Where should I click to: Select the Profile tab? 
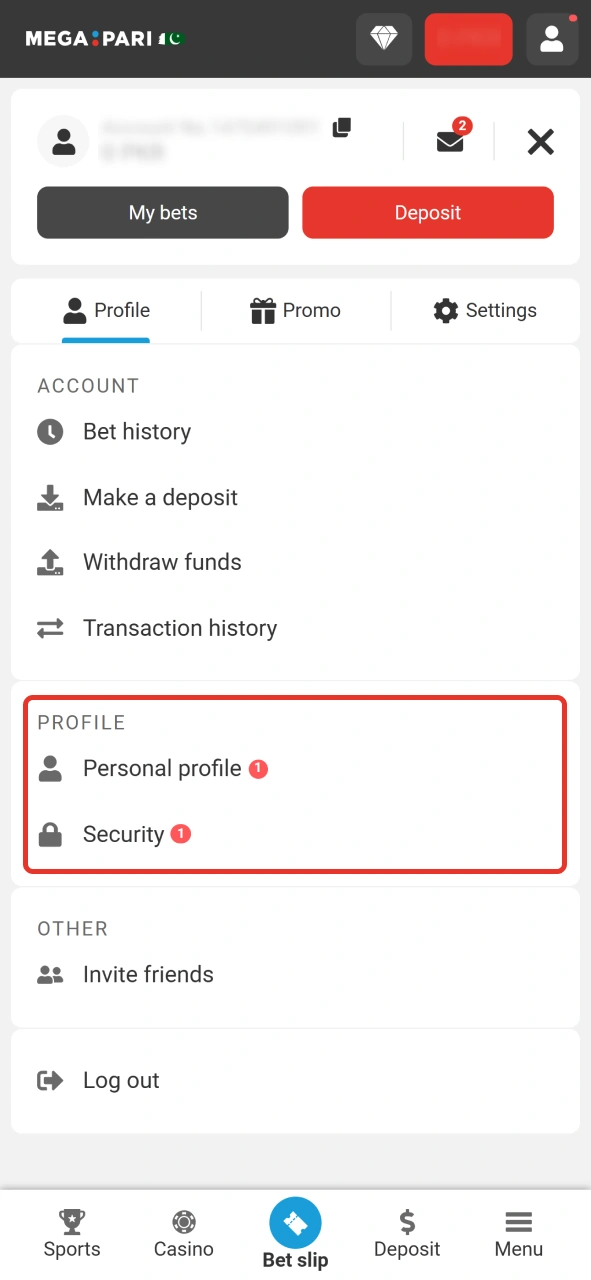click(x=106, y=311)
